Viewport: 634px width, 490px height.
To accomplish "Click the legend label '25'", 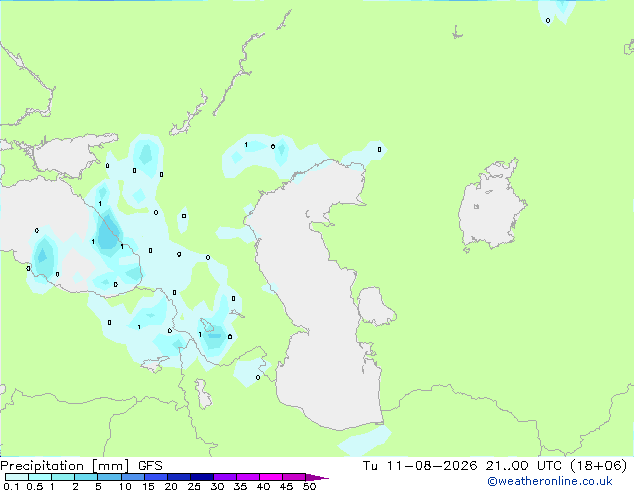I will point(194,486).
